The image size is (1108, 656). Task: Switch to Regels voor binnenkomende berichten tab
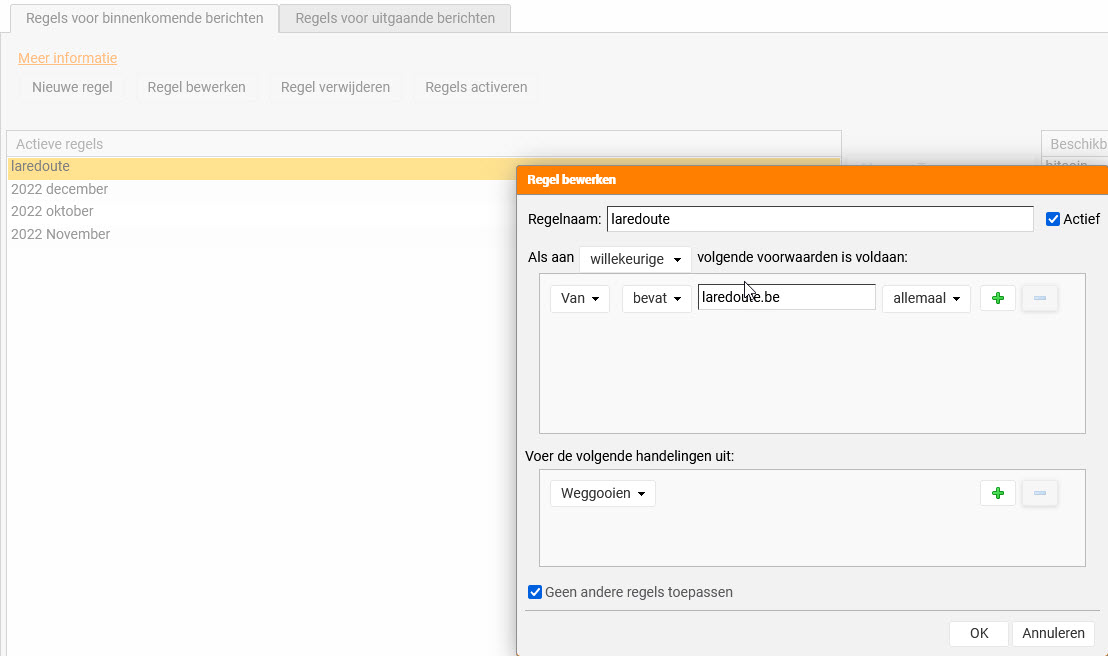coord(144,18)
